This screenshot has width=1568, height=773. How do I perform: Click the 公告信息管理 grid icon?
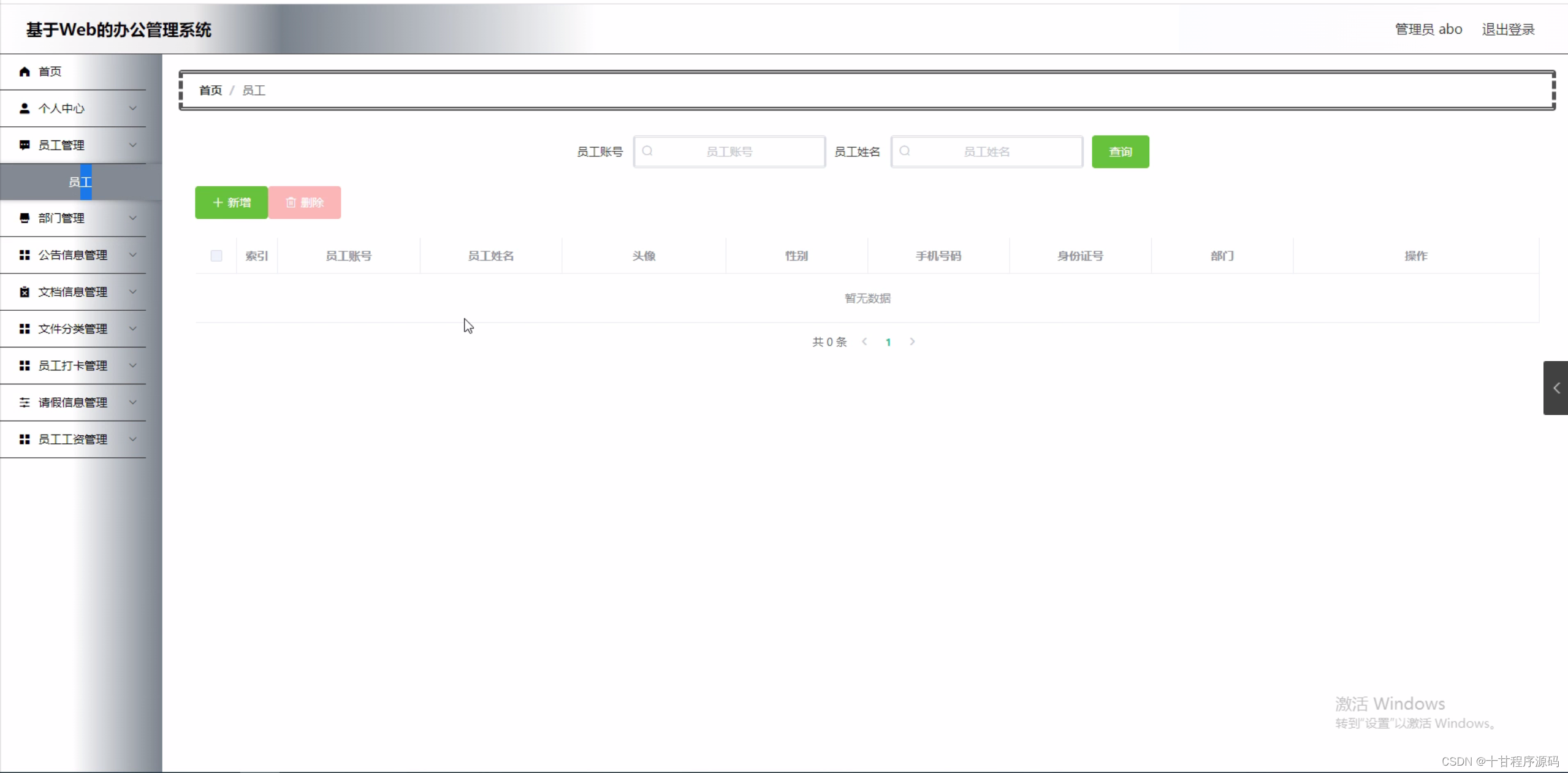click(x=24, y=255)
